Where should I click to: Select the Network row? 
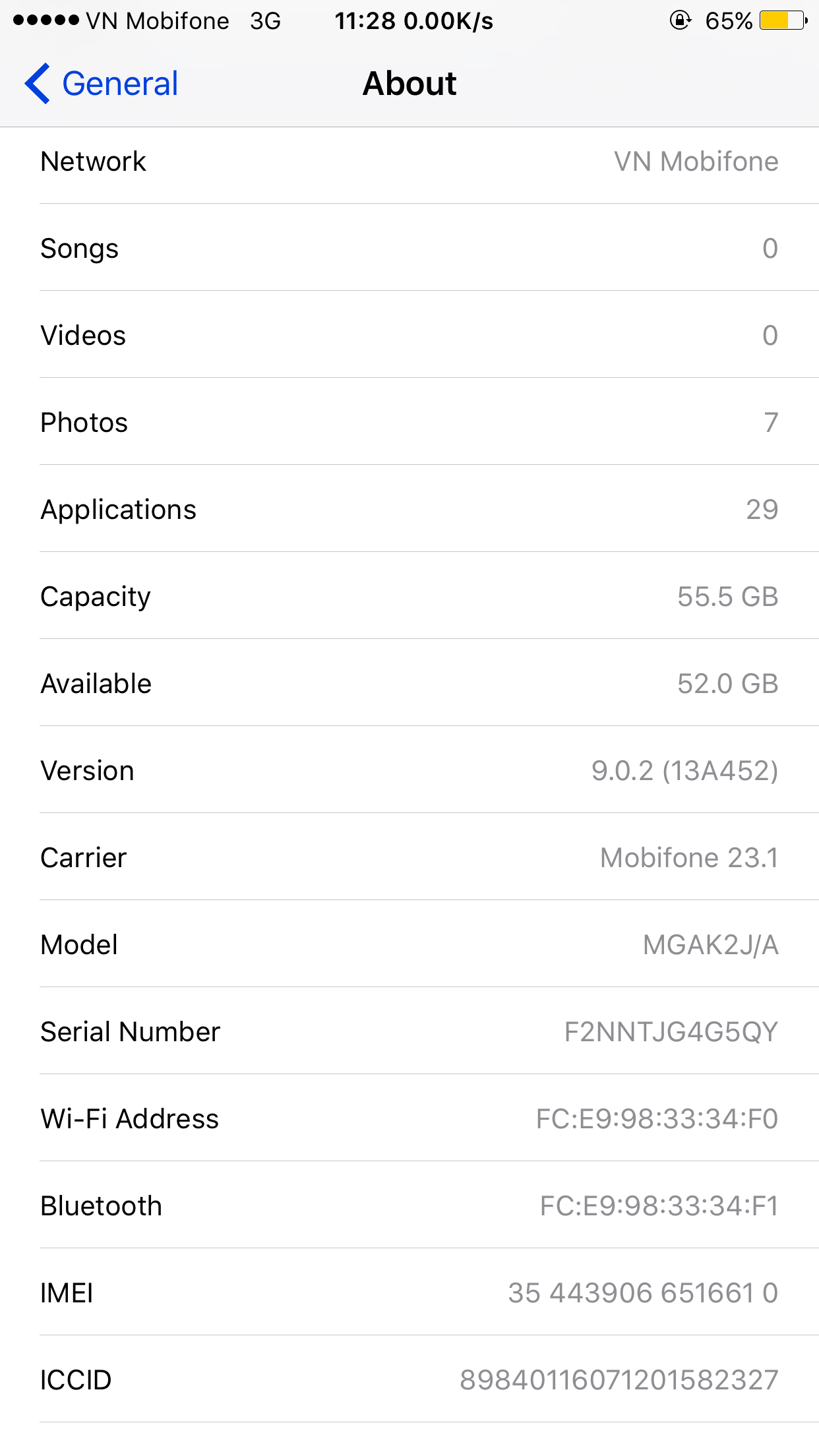(409, 162)
